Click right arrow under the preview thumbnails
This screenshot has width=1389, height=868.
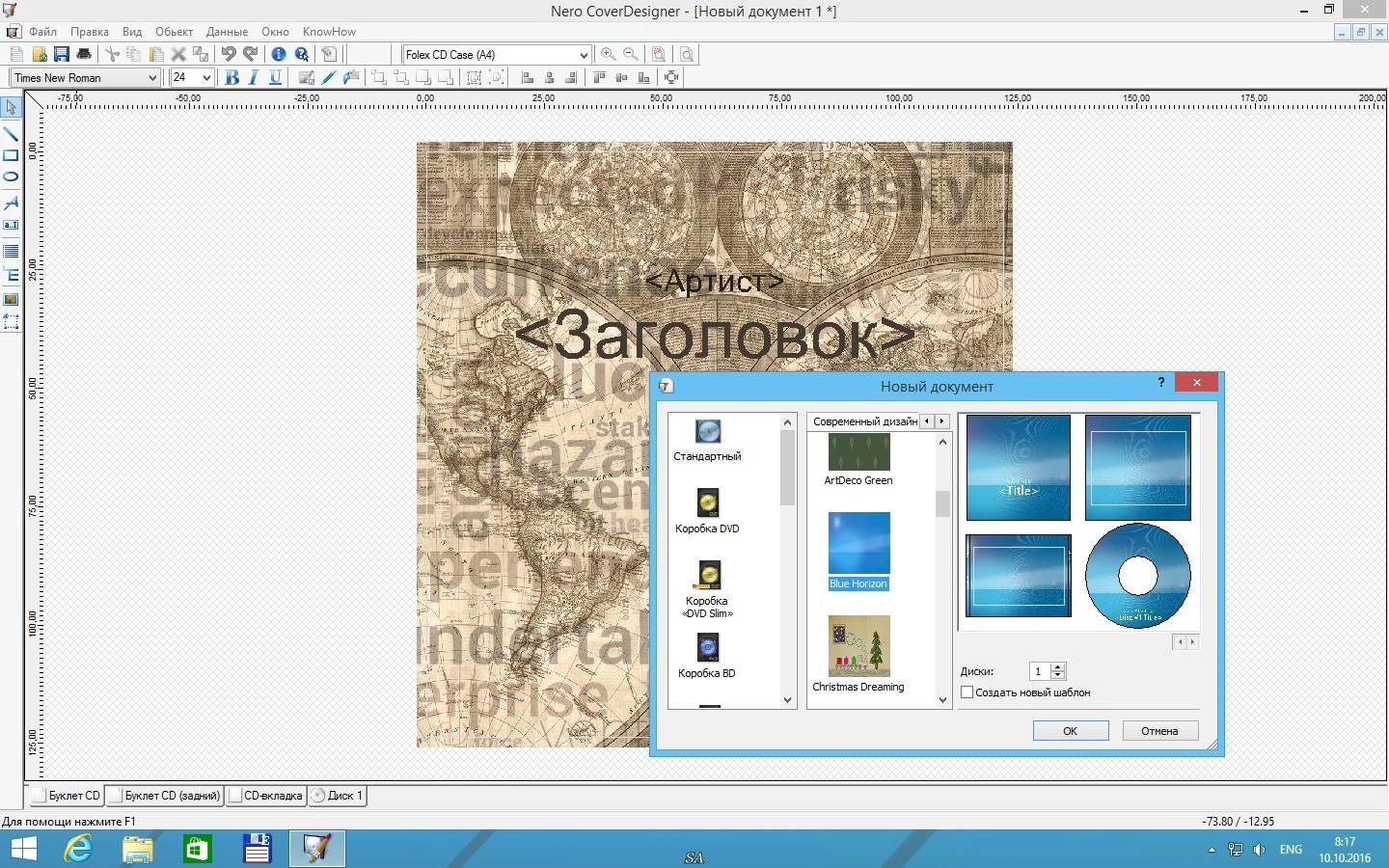click(x=1192, y=642)
